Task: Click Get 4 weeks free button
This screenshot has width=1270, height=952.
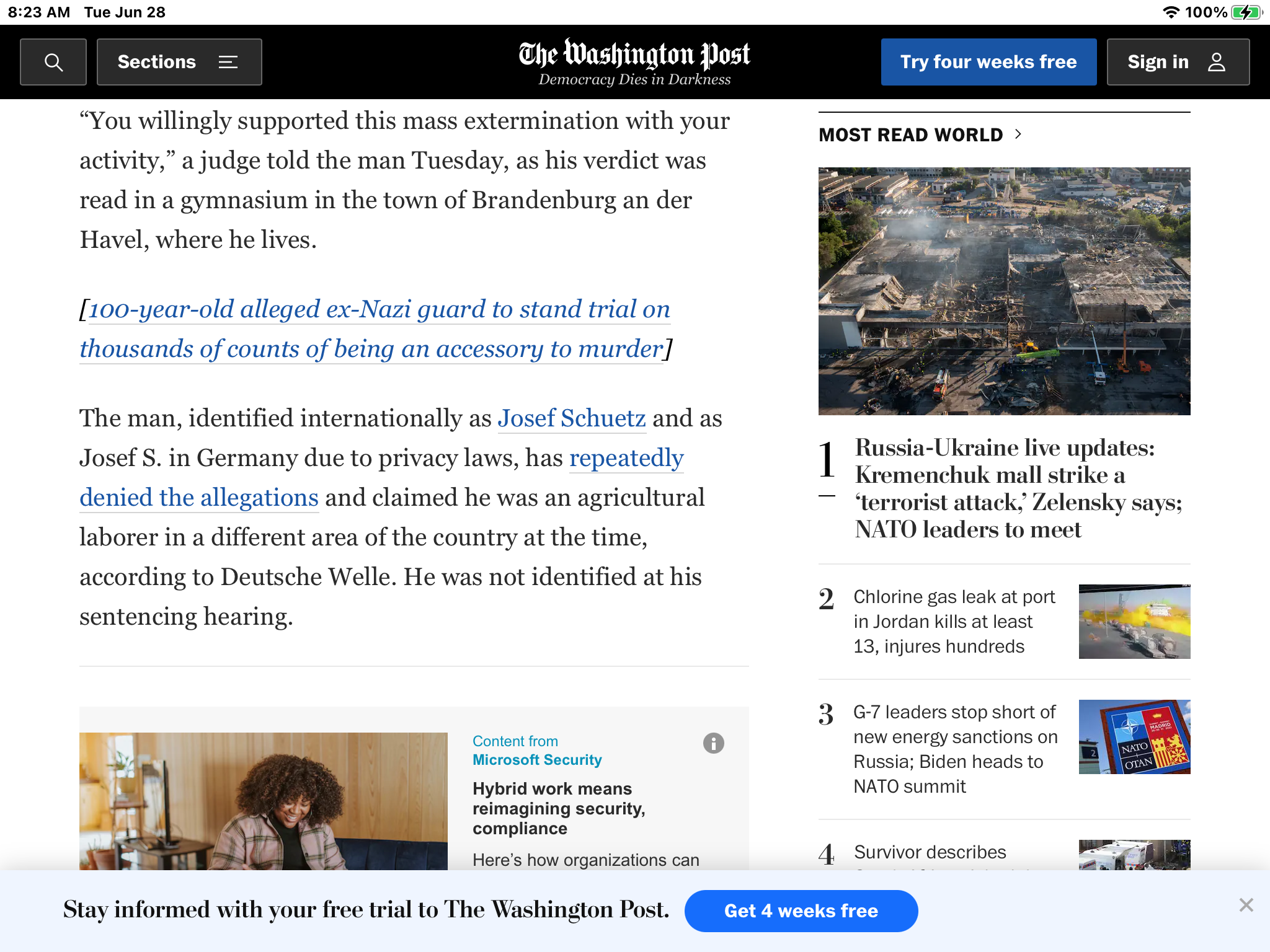Action: 801,911
